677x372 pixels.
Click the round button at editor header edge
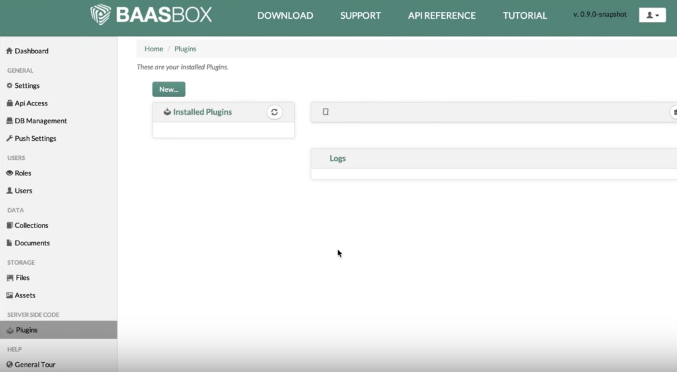(x=674, y=112)
